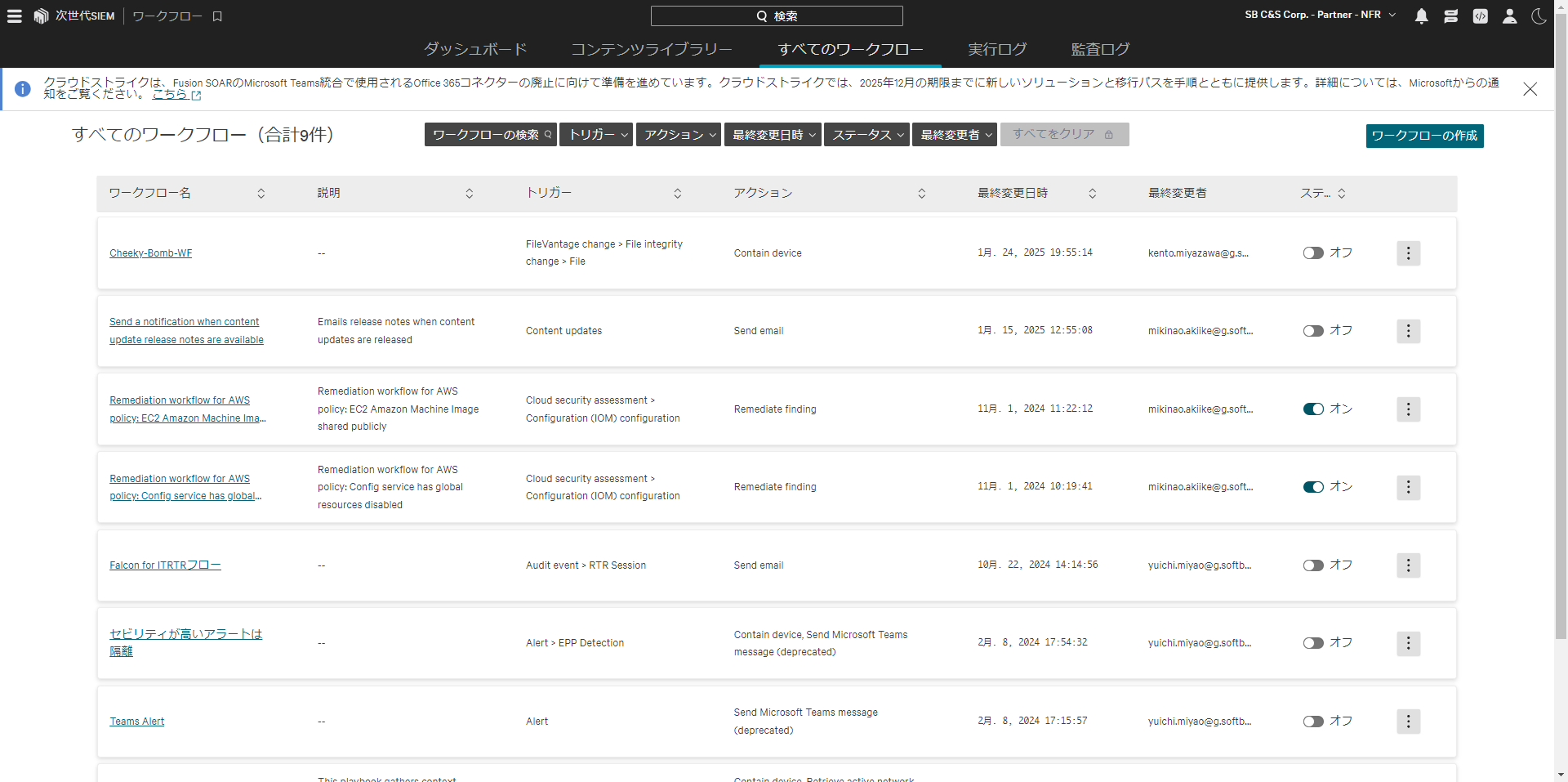Image resolution: width=1568 pixels, height=782 pixels.
Task: Expand the トリガー filter dropdown
Action: click(596, 135)
